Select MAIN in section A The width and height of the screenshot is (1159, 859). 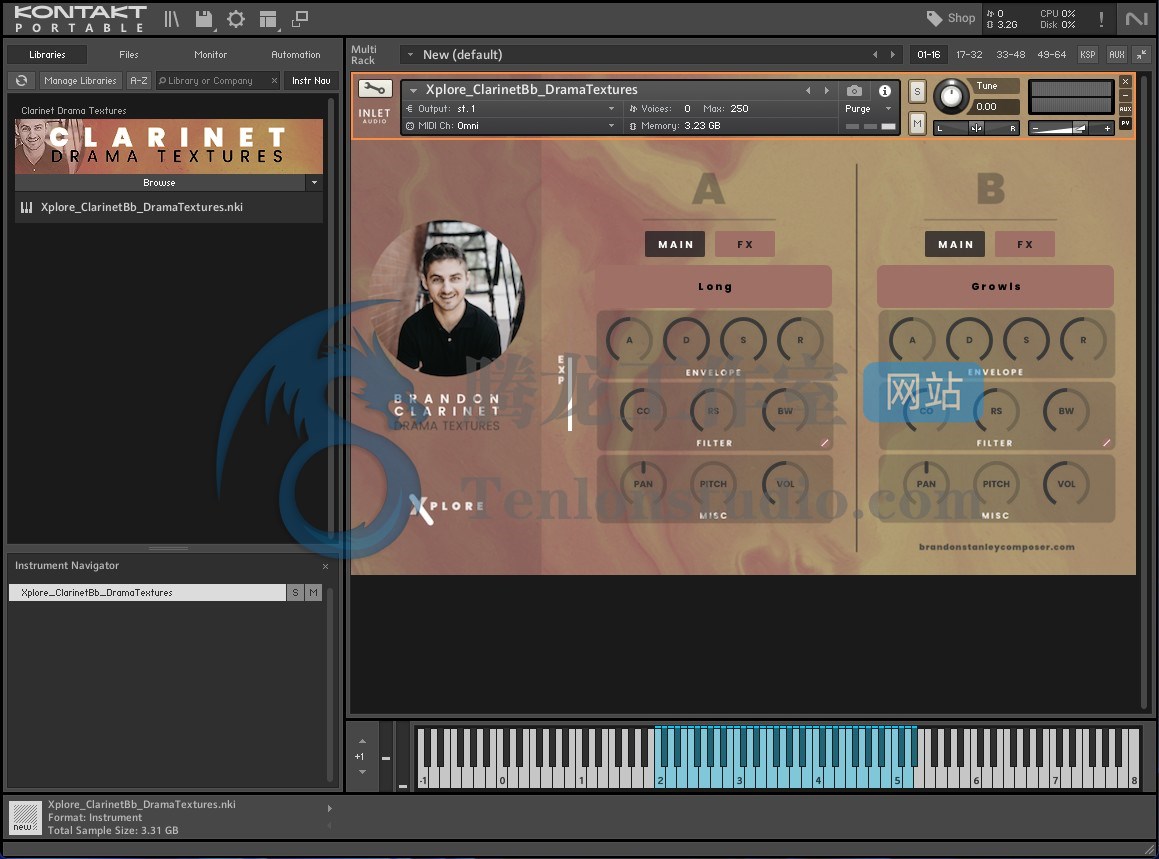pyautogui.click(x=675, y=244)
